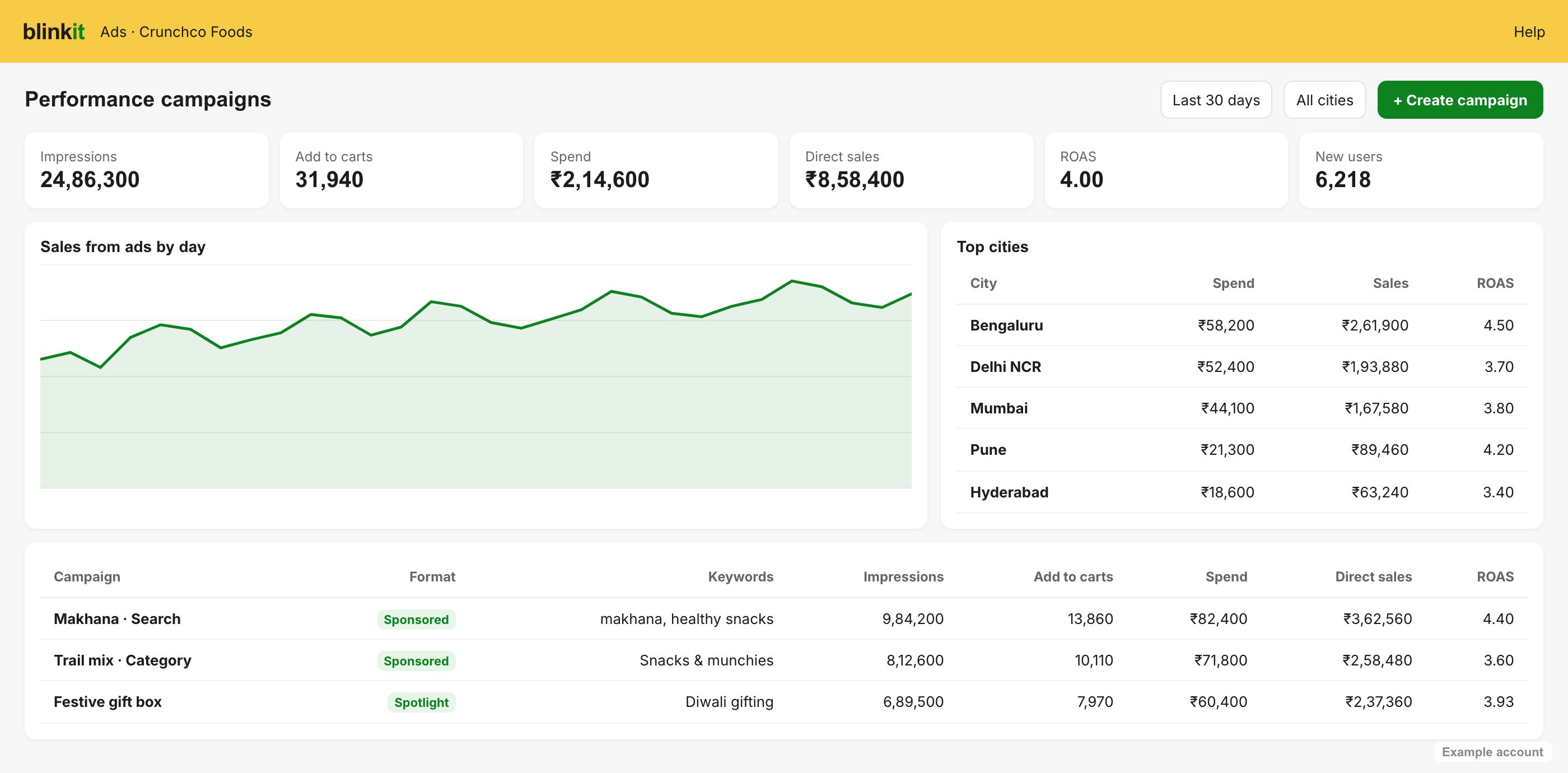Click Festive gift box ROAS 3.93
This screenshot has width=1568, height=773.
1498,702
